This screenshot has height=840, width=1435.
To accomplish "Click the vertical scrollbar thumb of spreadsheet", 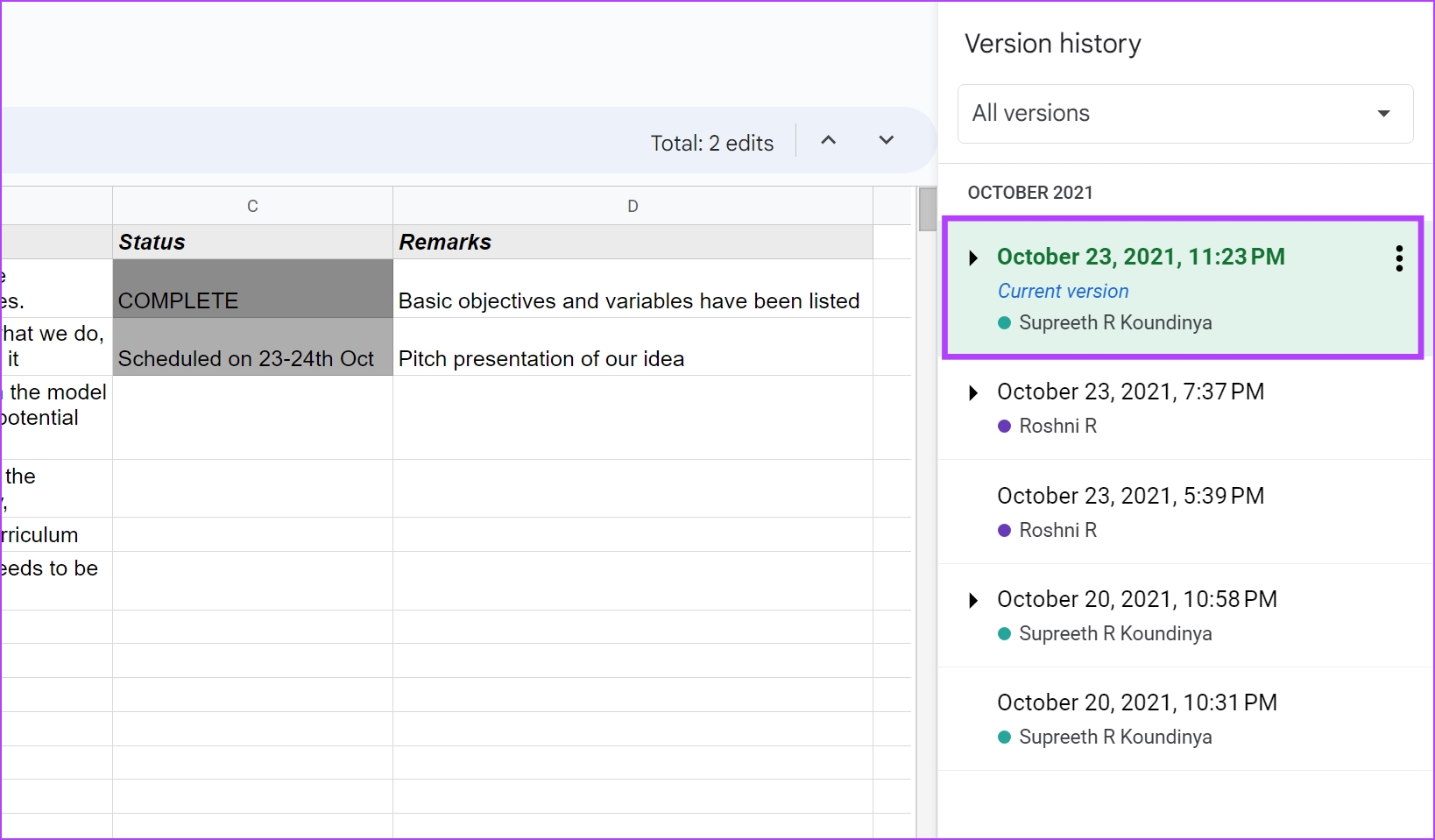I will [x=927, y=209].
